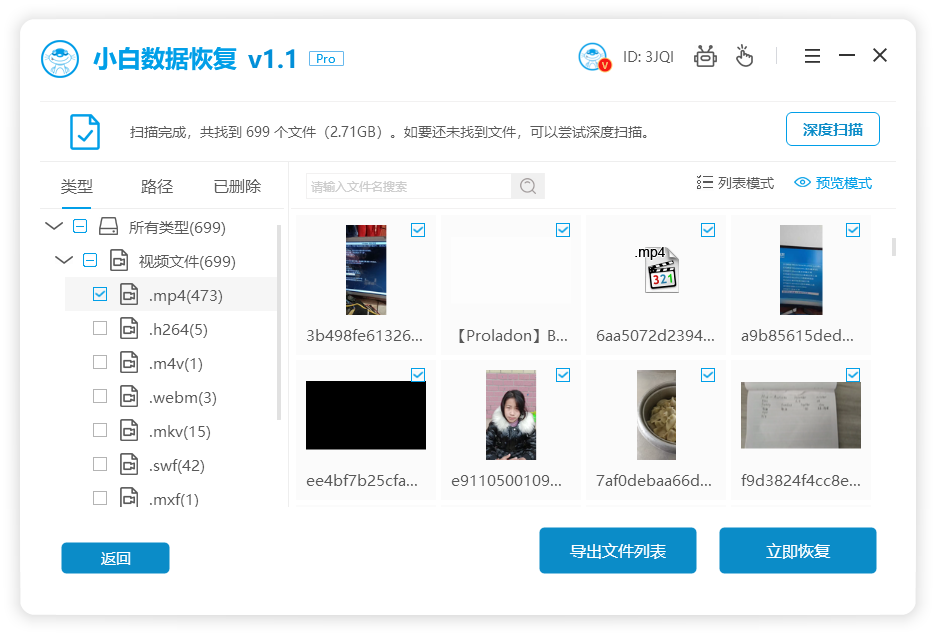
Task: Click the file icon beside .mp4(473)
Action: tap(129, 294)
